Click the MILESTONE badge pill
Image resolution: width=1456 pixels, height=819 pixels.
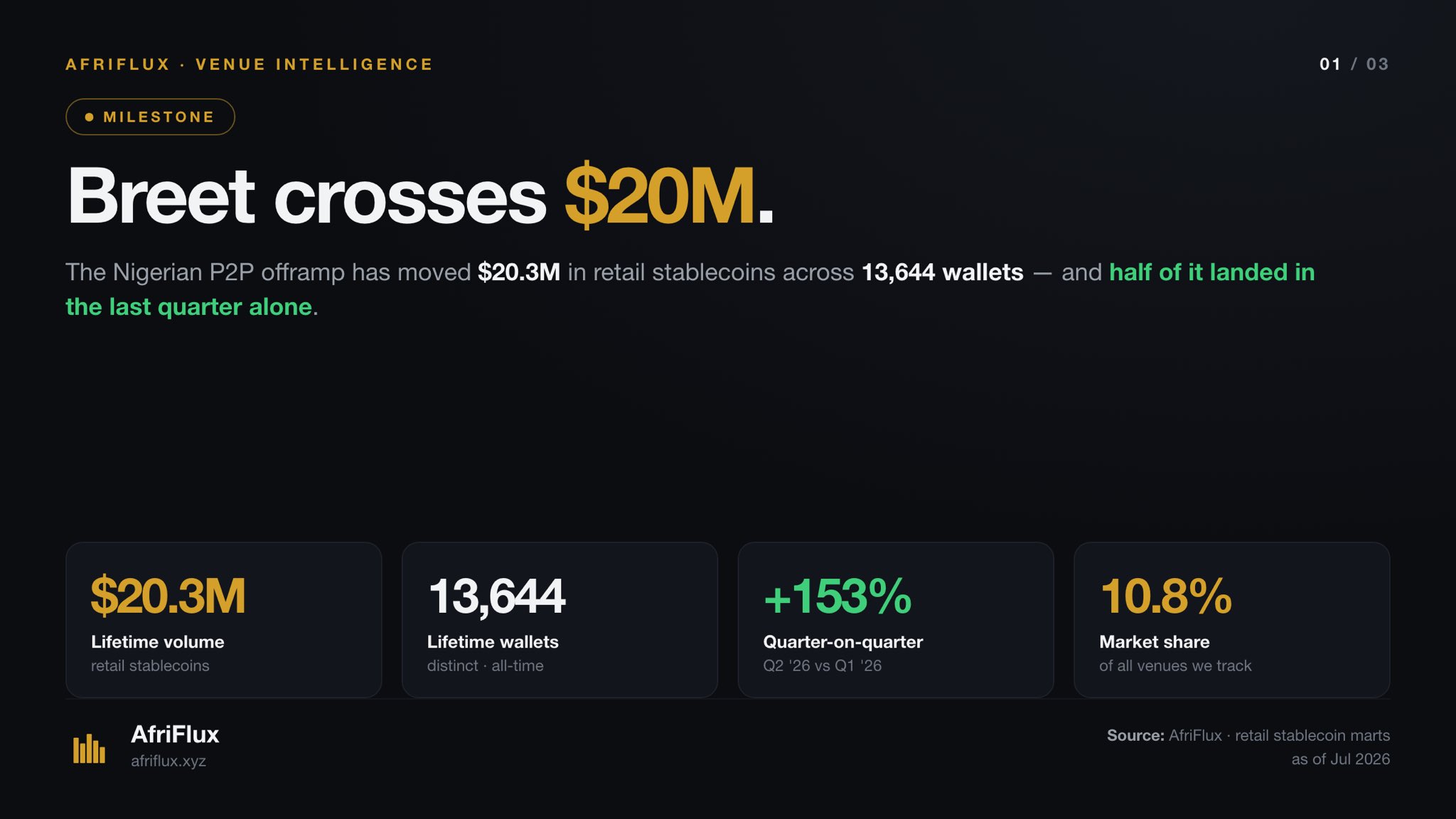pos(150,117)
